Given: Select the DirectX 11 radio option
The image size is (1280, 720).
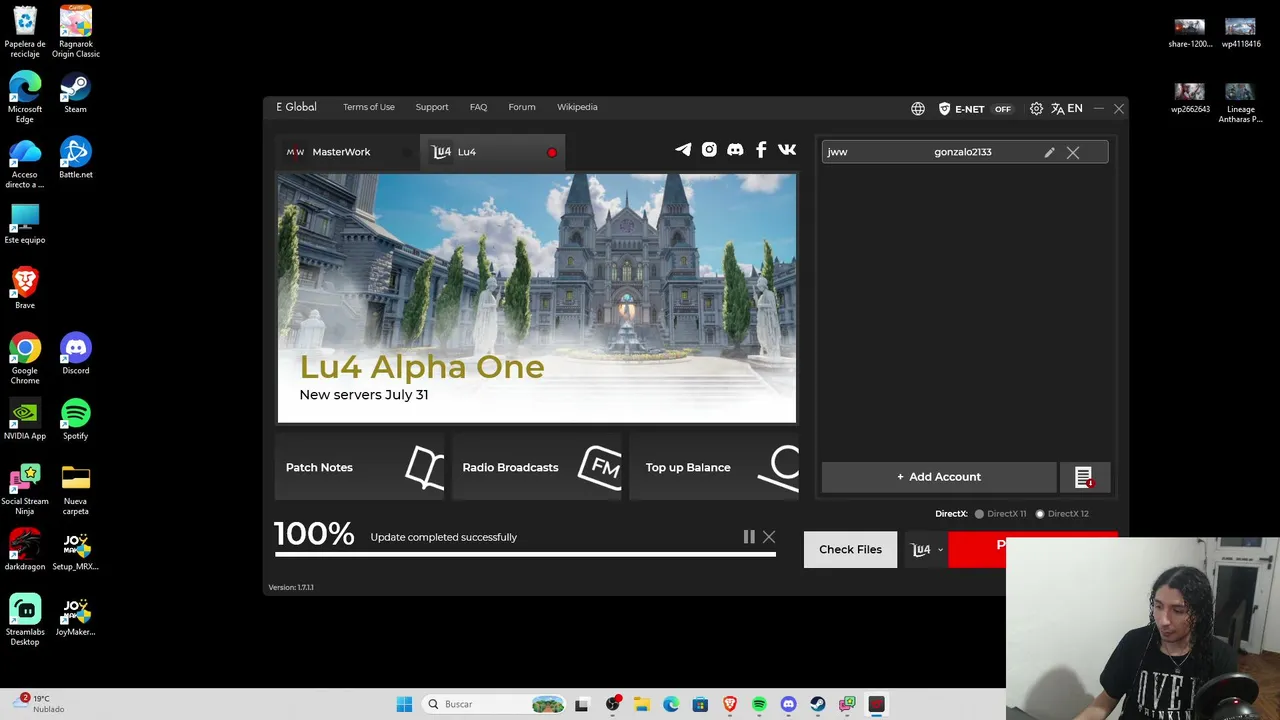Looking at the screenshot, I should pyautogui.click(x=1001, y=514).
